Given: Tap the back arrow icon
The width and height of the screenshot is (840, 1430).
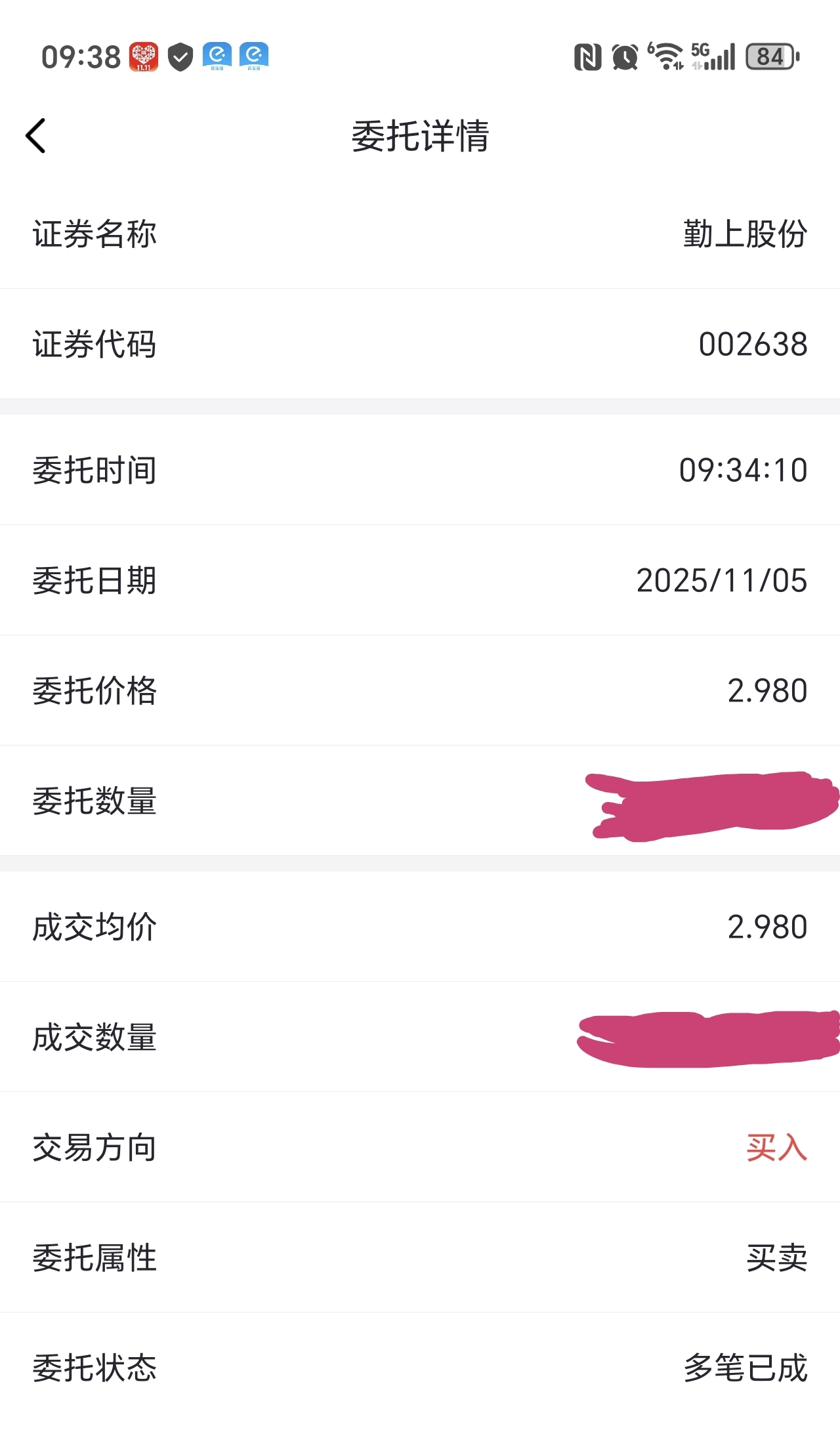Looking at the screenshot, I should [36, 136].
